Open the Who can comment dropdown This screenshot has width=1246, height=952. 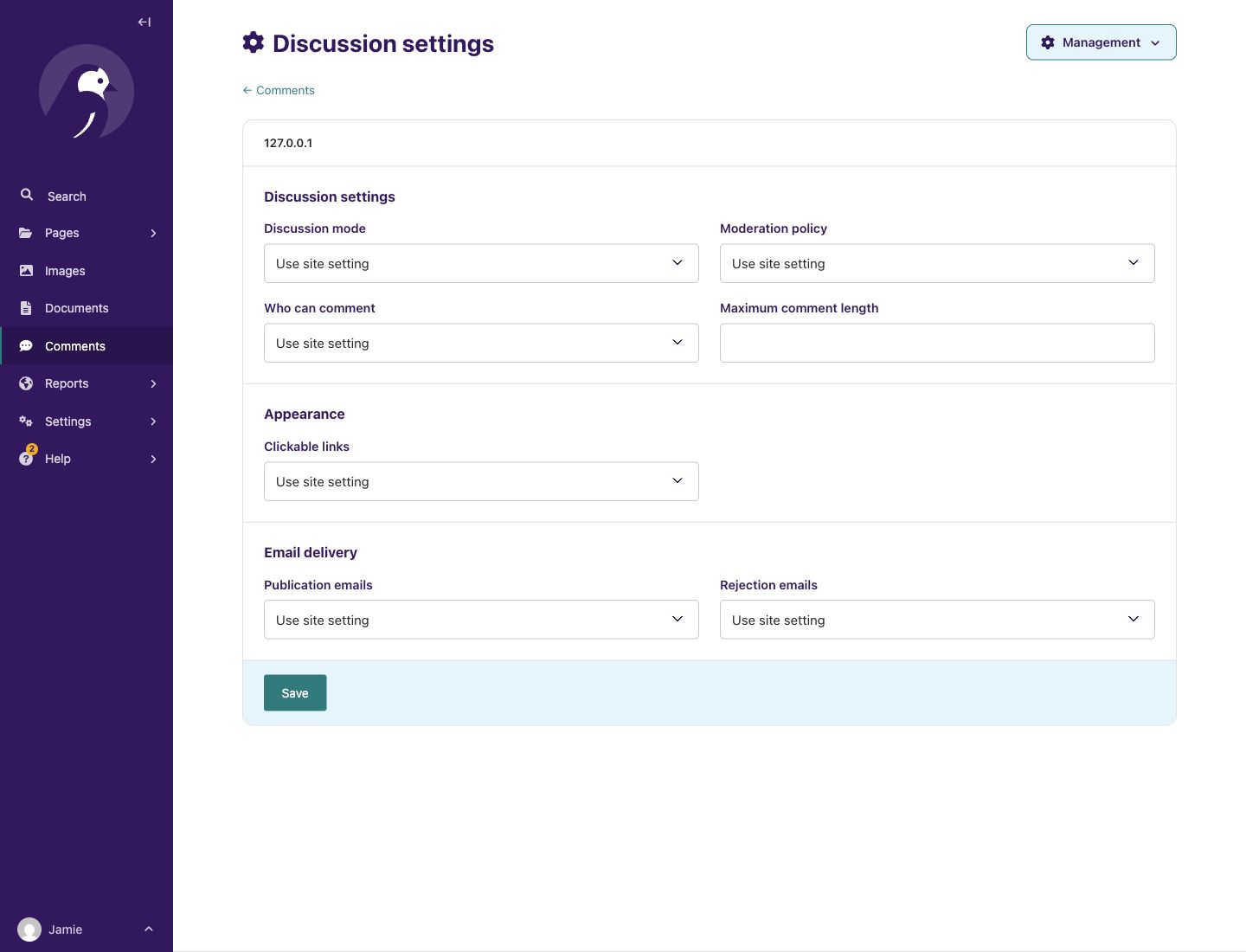(481, 343)
